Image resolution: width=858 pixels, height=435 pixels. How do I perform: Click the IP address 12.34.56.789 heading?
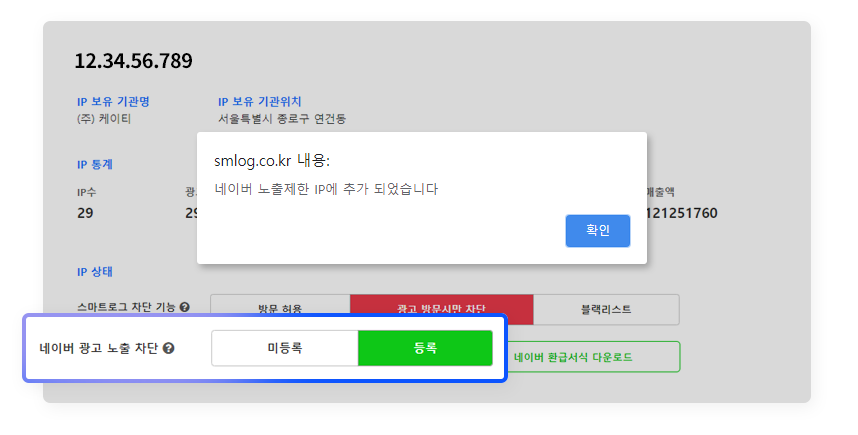point(134,61)
